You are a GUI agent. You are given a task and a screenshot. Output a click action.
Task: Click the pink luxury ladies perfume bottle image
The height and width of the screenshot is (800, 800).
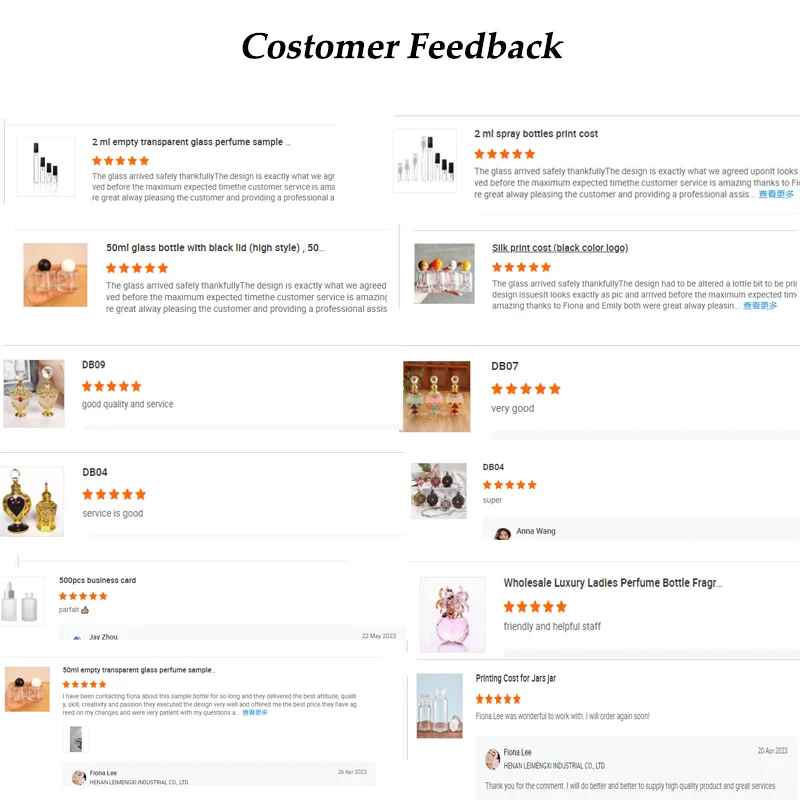pyautogui.click(x=453, y=615)
